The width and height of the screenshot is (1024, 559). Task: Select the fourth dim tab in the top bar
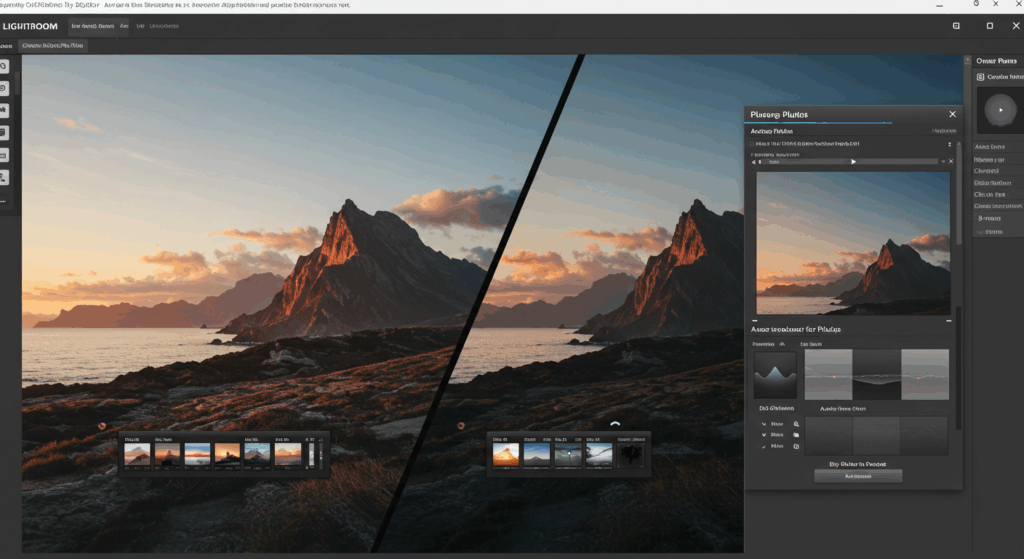point(164,26)
